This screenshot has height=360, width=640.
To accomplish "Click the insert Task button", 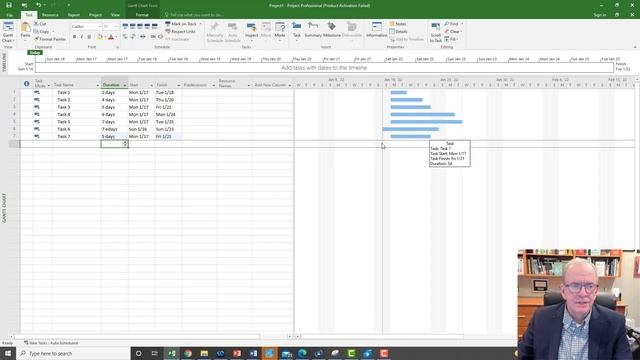I will tap(297, 30).
